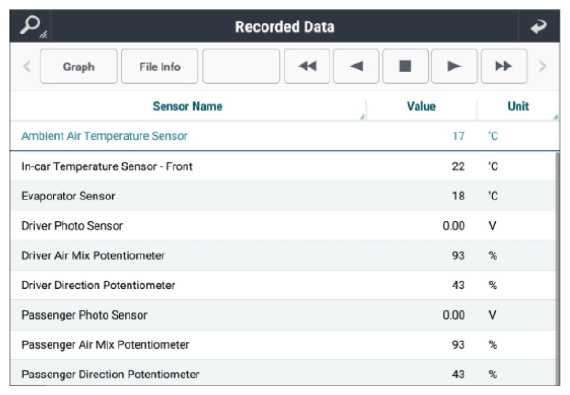Sort by the Sensor Name column header

(188, 106)
